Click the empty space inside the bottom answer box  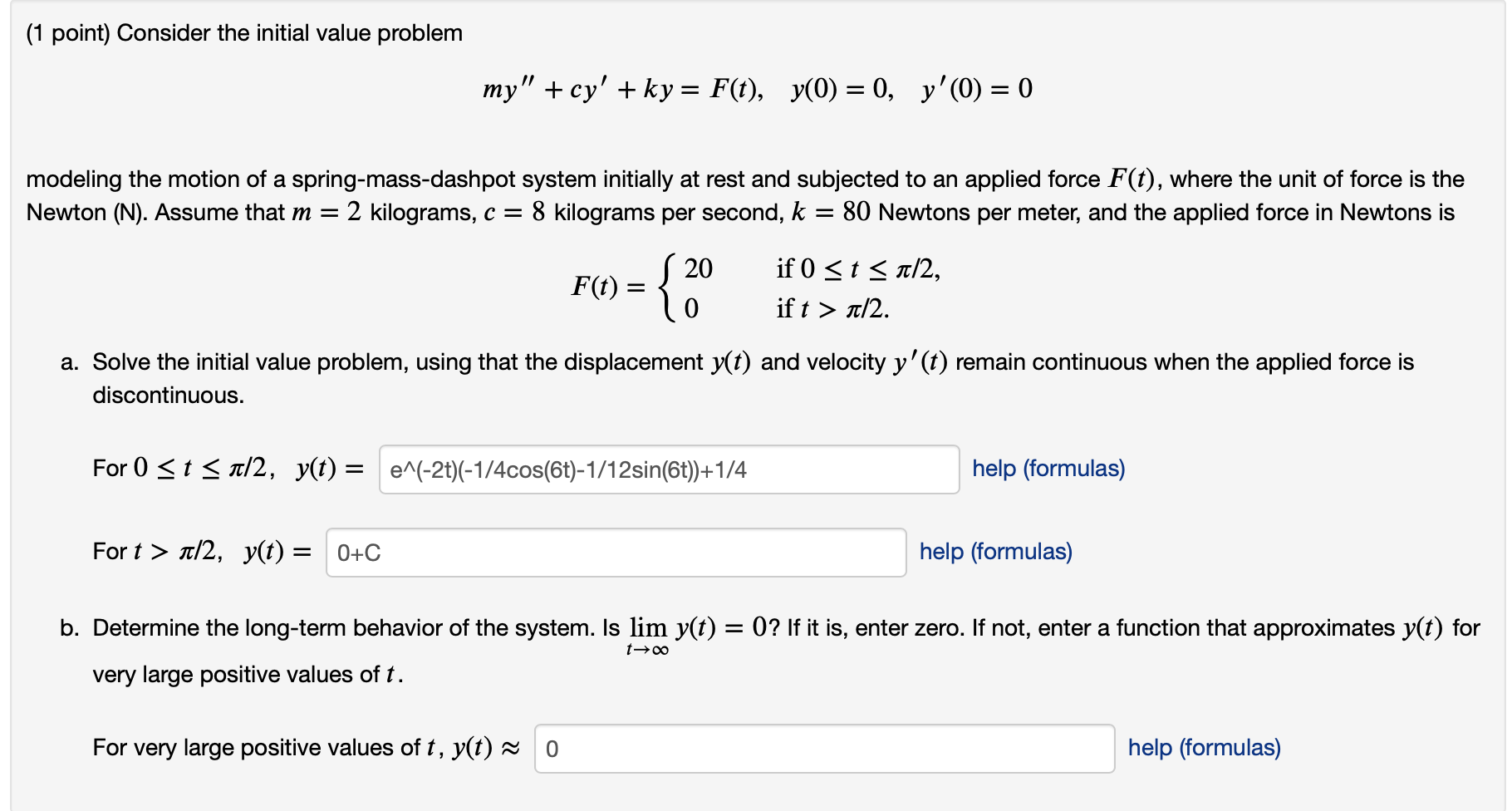click(x=914, y=749)
